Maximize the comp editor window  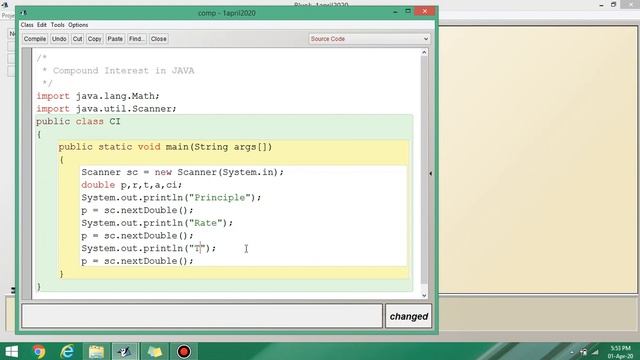click(408, 11)
